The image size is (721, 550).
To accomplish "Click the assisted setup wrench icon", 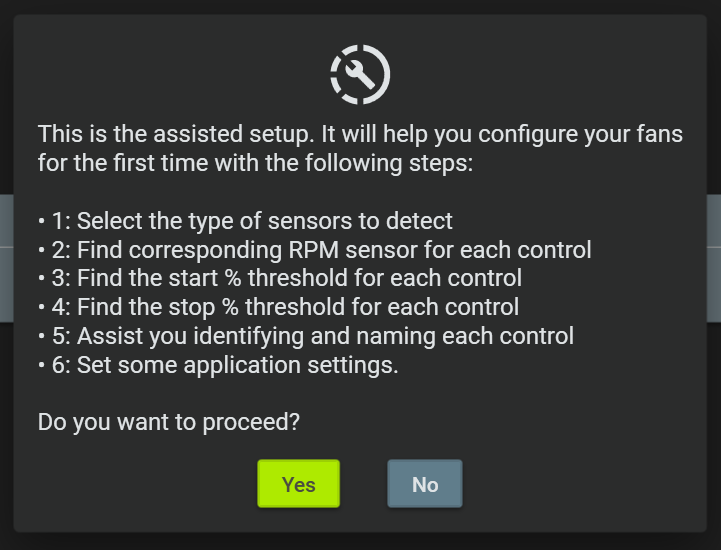I will (360, 75).
